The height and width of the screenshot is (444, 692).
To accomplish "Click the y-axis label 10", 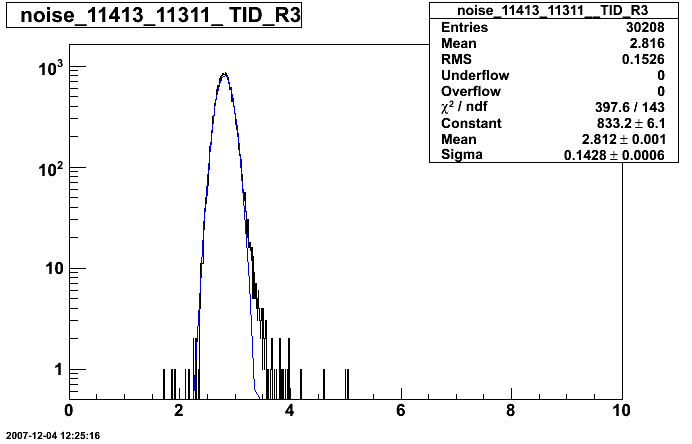I will (x=55, y=268).
